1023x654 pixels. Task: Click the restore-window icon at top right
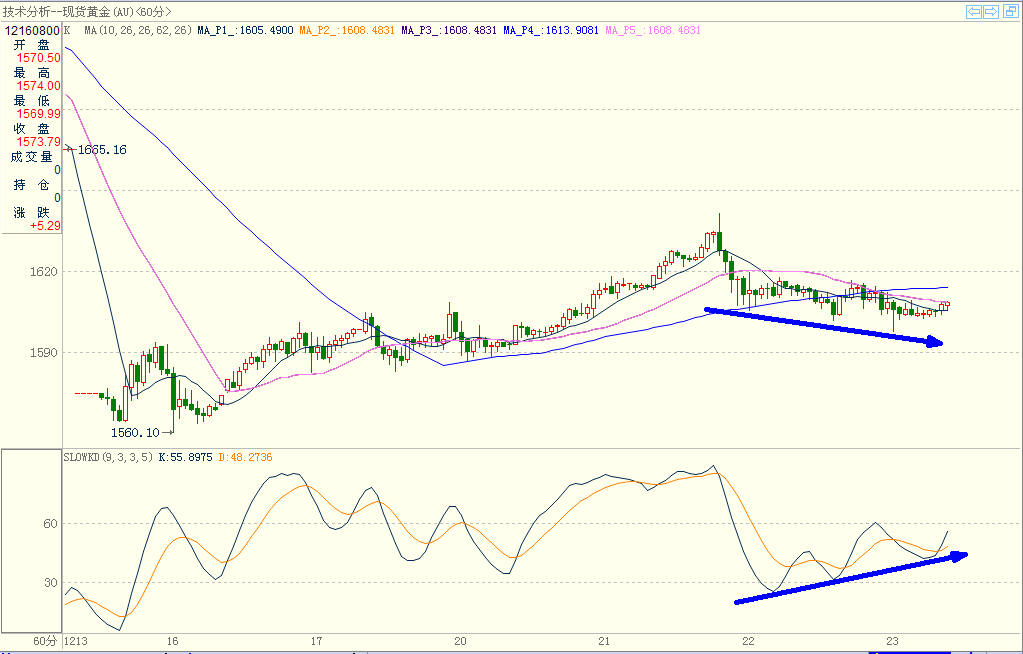pos(1011,12)
